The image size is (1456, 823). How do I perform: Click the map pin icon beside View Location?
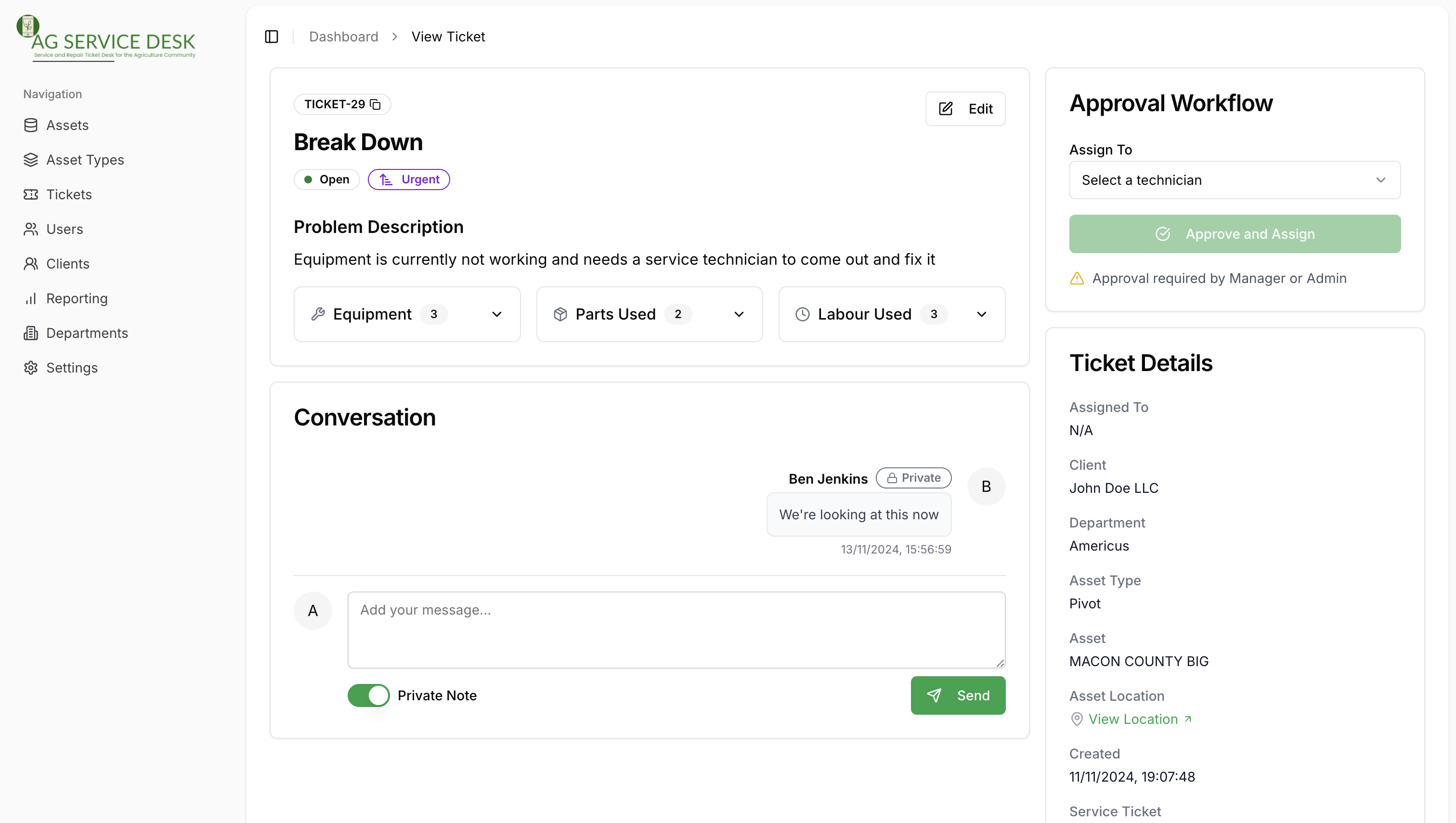pos(1076,719)
